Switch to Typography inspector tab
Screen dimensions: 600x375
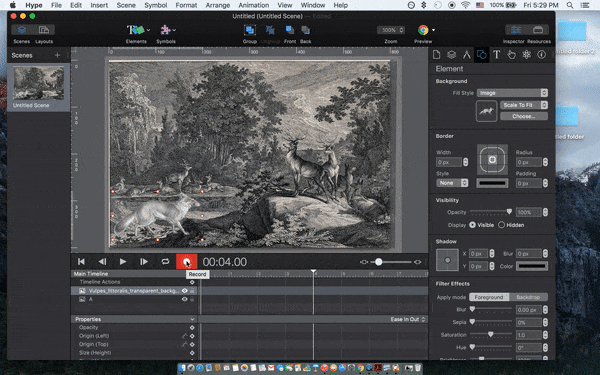point(496,55)
